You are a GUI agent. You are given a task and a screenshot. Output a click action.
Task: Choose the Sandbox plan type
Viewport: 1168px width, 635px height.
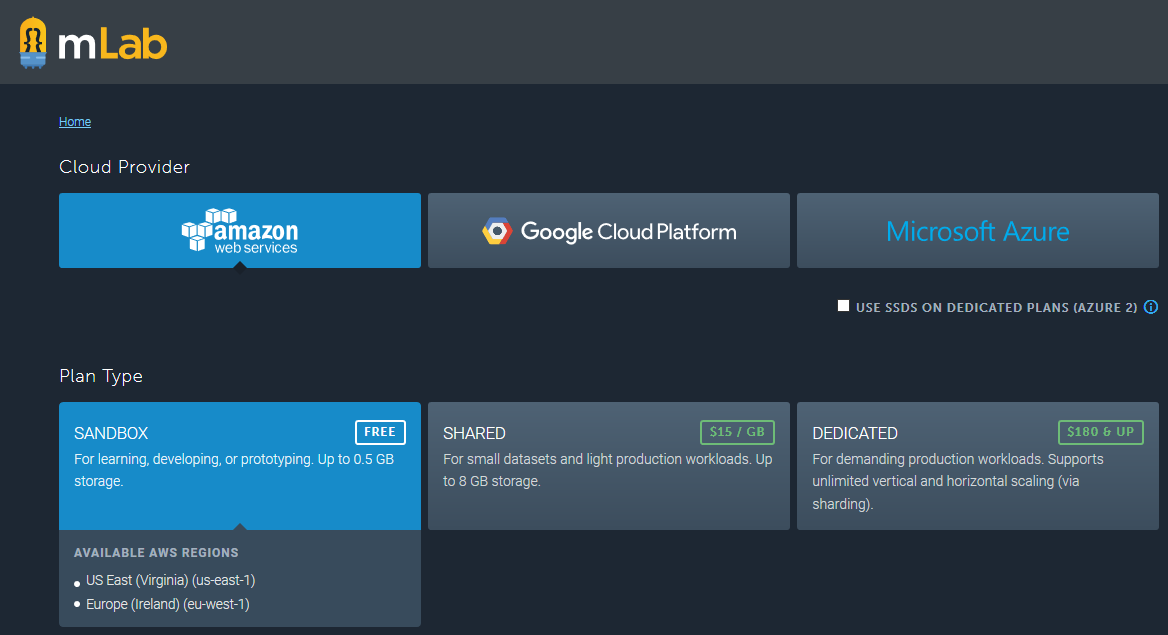(240, 466)
